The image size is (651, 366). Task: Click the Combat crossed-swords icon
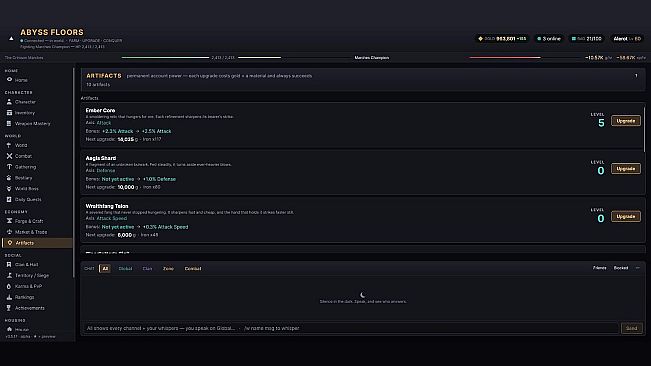coord(9,156)
